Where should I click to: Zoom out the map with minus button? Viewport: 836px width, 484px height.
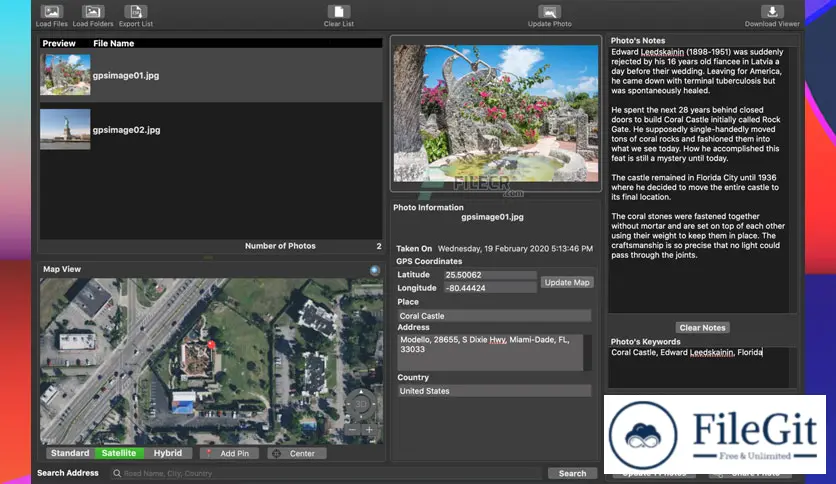coord(352,430)
